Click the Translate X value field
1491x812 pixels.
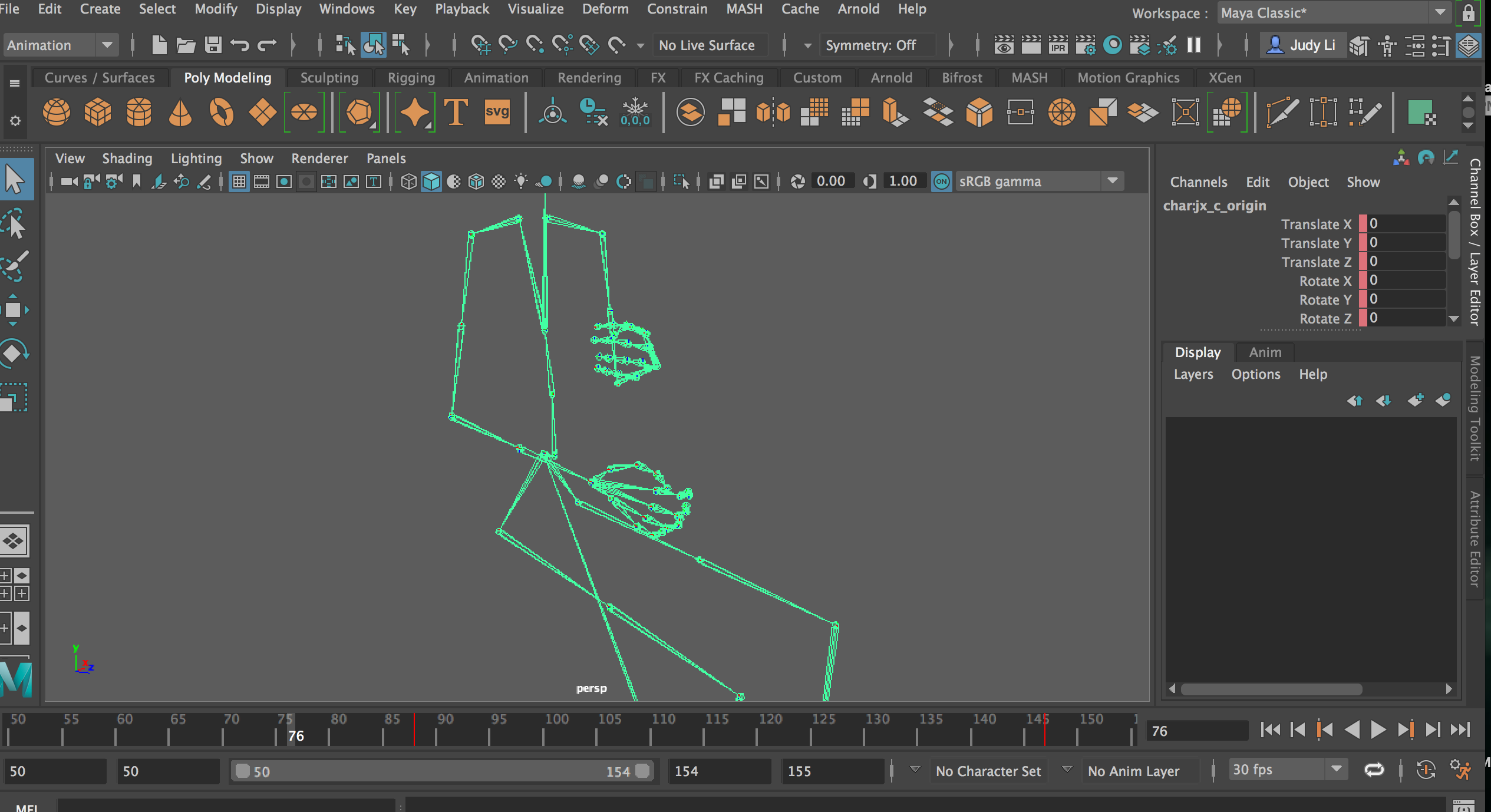click(1406, 224)
